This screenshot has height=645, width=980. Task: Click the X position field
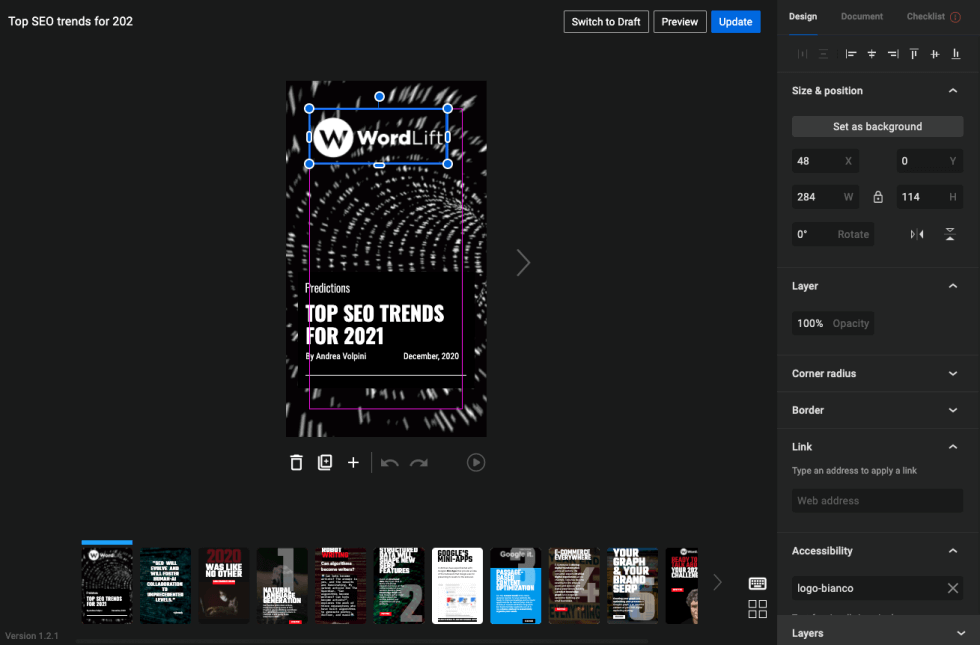click(x=825, y=161)
